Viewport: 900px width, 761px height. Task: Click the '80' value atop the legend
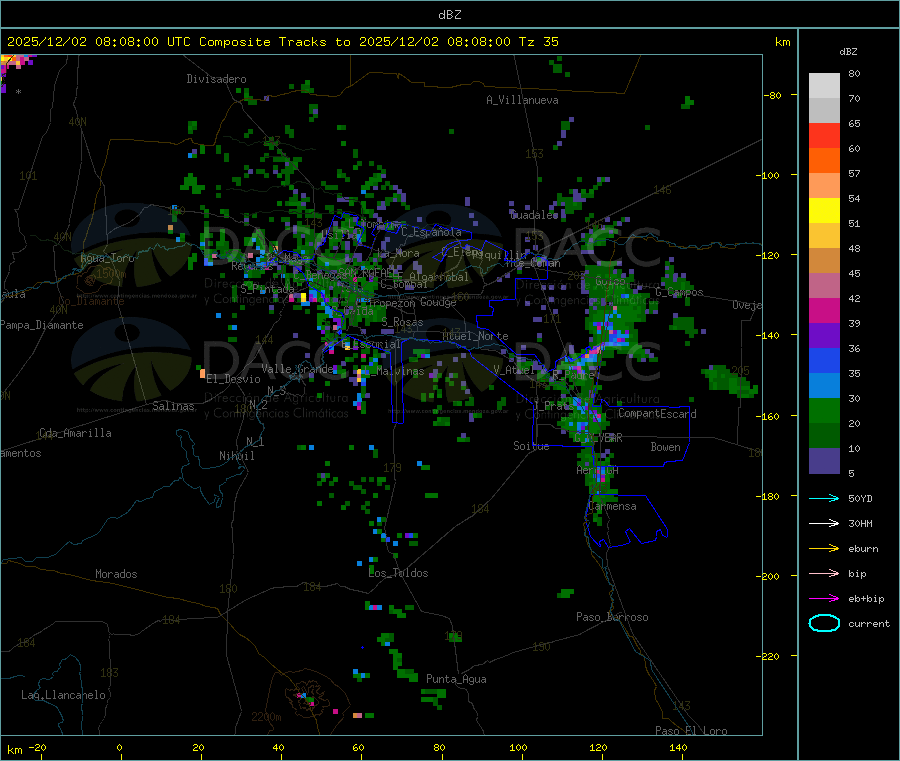click(x=854, y=73)
